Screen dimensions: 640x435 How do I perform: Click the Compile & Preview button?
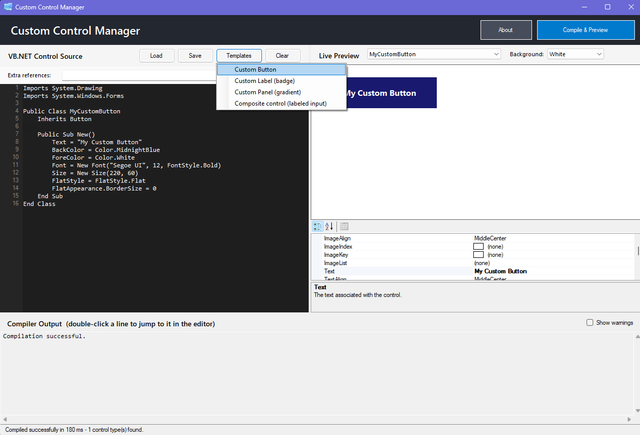[x=585, y=30]
